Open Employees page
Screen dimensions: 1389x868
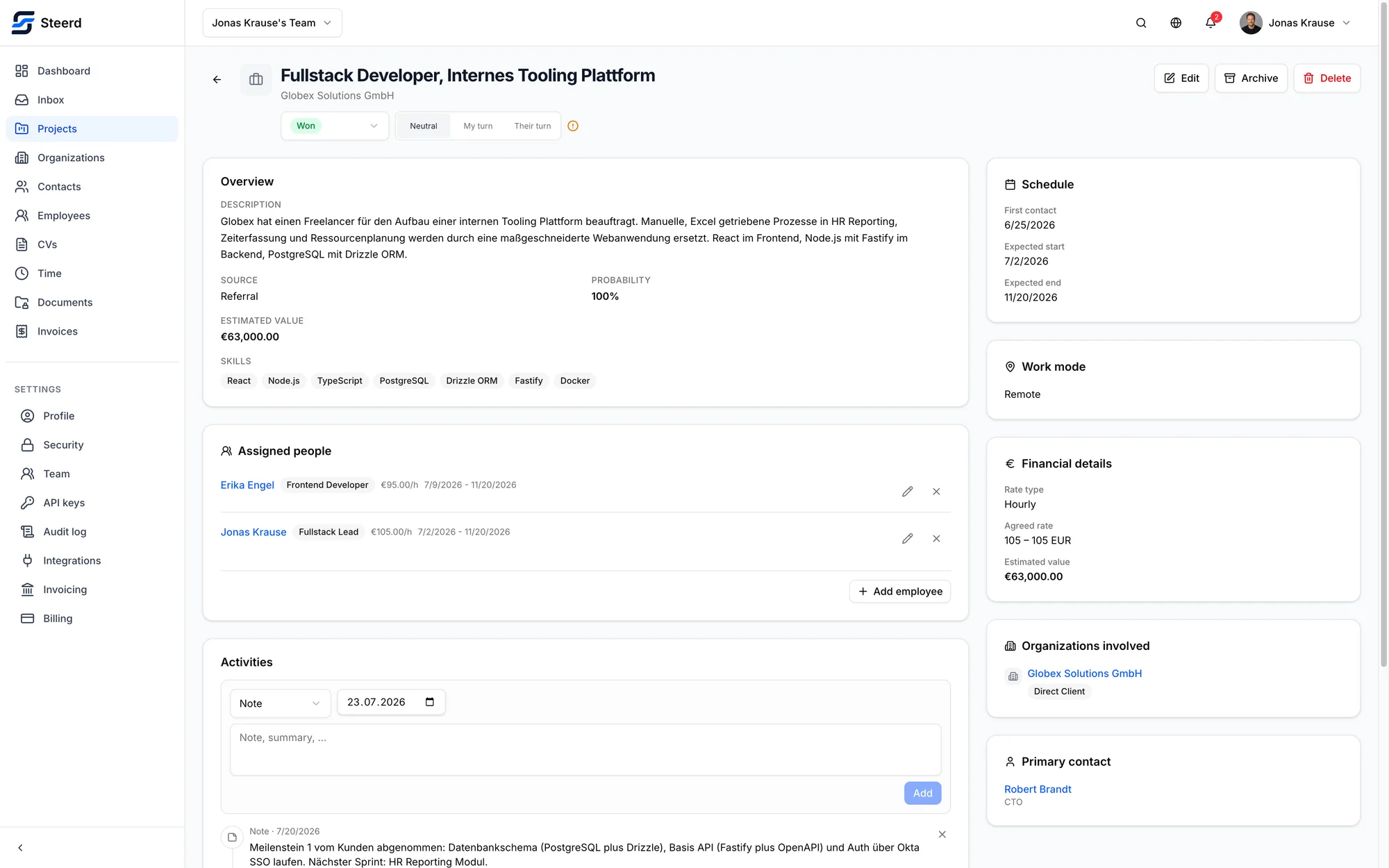(x=92, y=216)
